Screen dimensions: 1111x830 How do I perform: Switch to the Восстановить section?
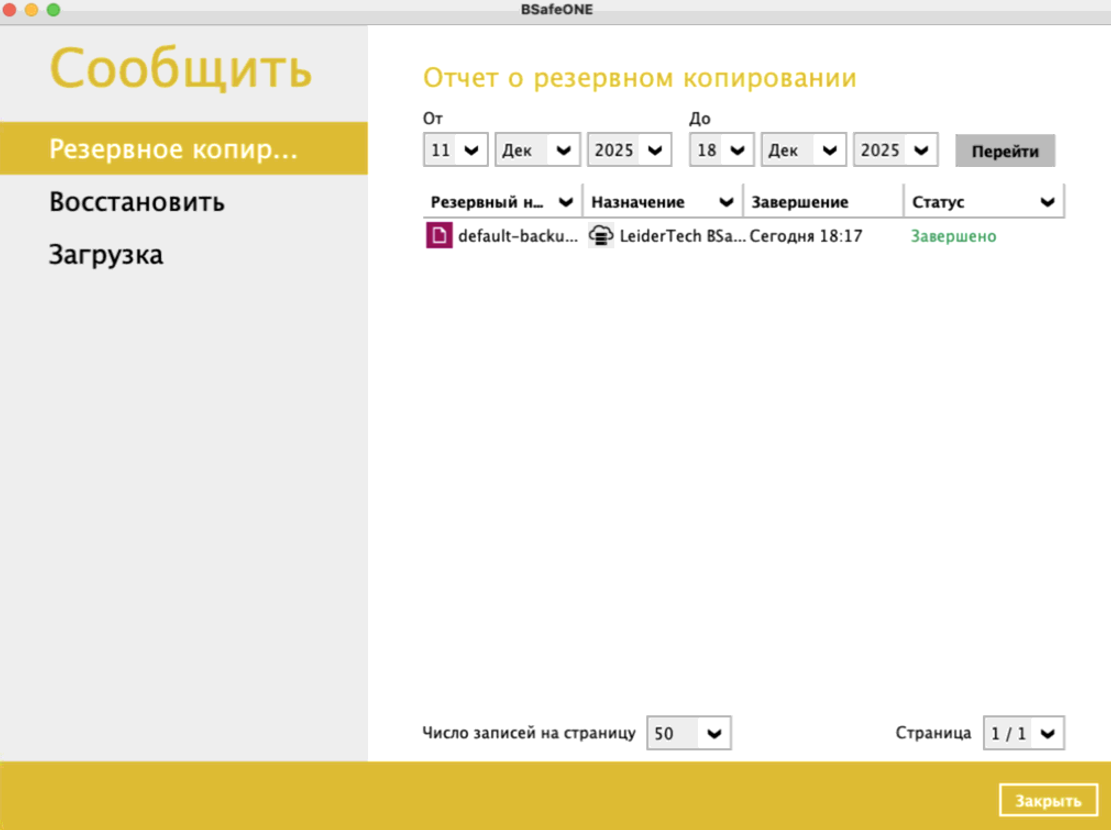point(137,202)
